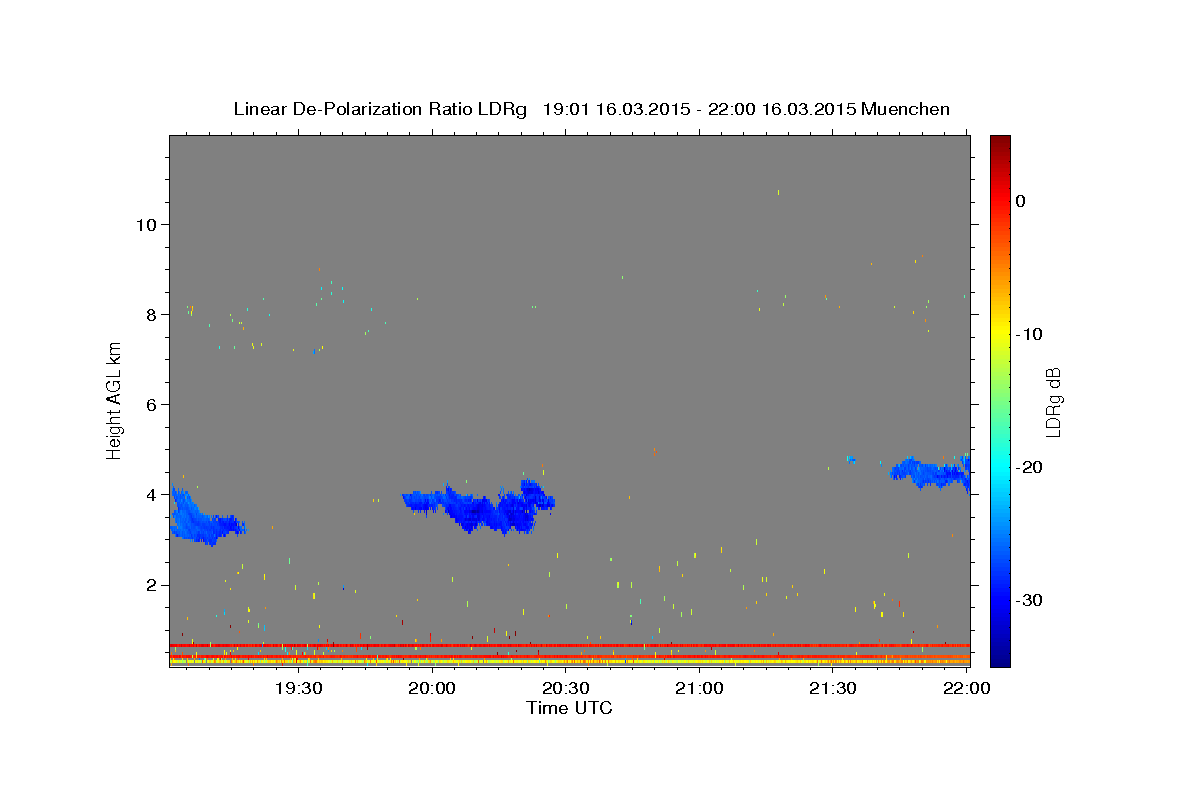Click the 'Height AGL km' axis label
Viewport: 1200px width, 800px height.
[x=115, y=402]
